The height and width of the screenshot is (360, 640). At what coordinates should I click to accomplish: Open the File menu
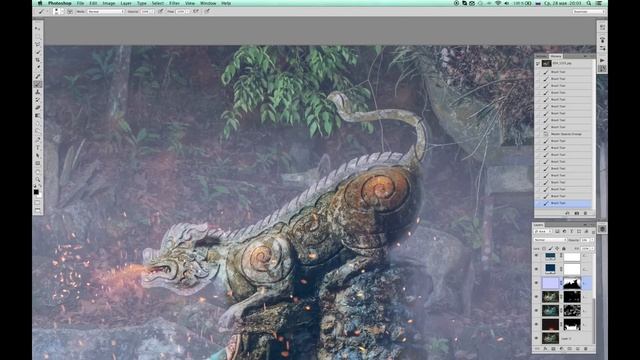(80, 3)
